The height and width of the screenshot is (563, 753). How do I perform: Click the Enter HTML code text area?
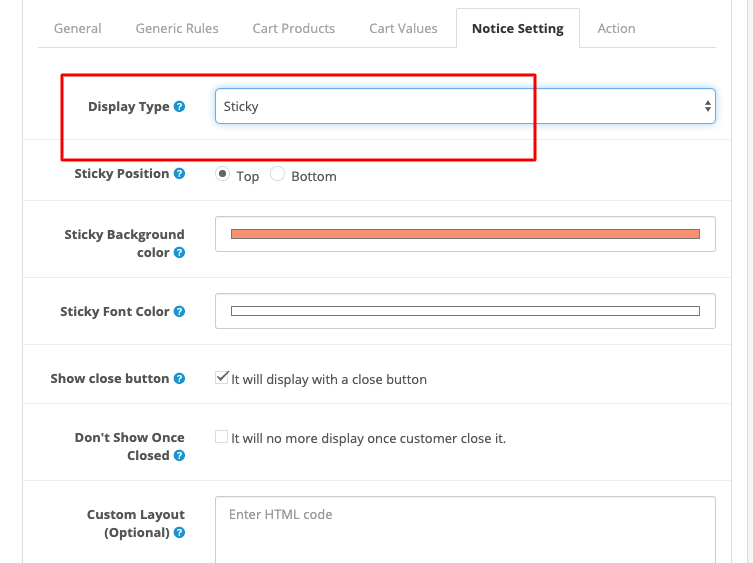(x=465, y=529)
